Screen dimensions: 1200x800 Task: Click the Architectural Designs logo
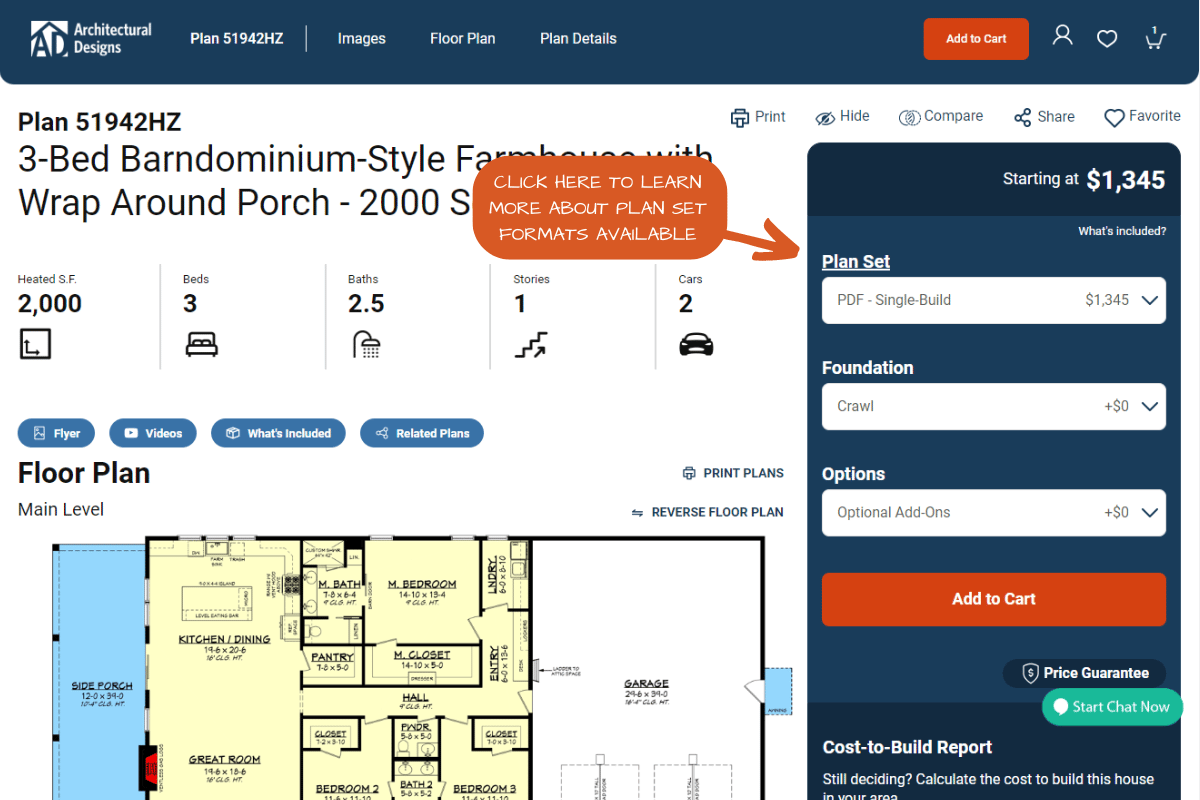[x=91, y=39]
